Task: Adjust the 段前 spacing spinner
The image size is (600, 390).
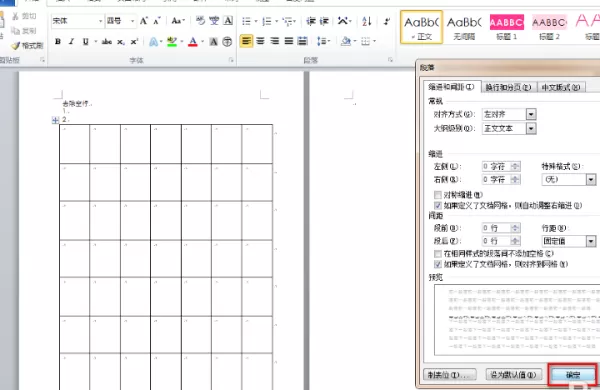Action: (515, 228)
